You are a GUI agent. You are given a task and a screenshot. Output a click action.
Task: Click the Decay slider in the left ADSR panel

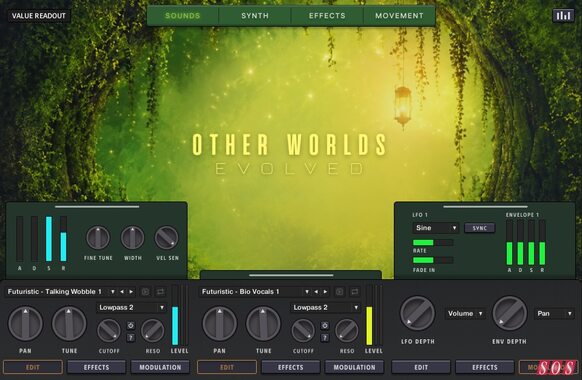click(x=34, y=239)
